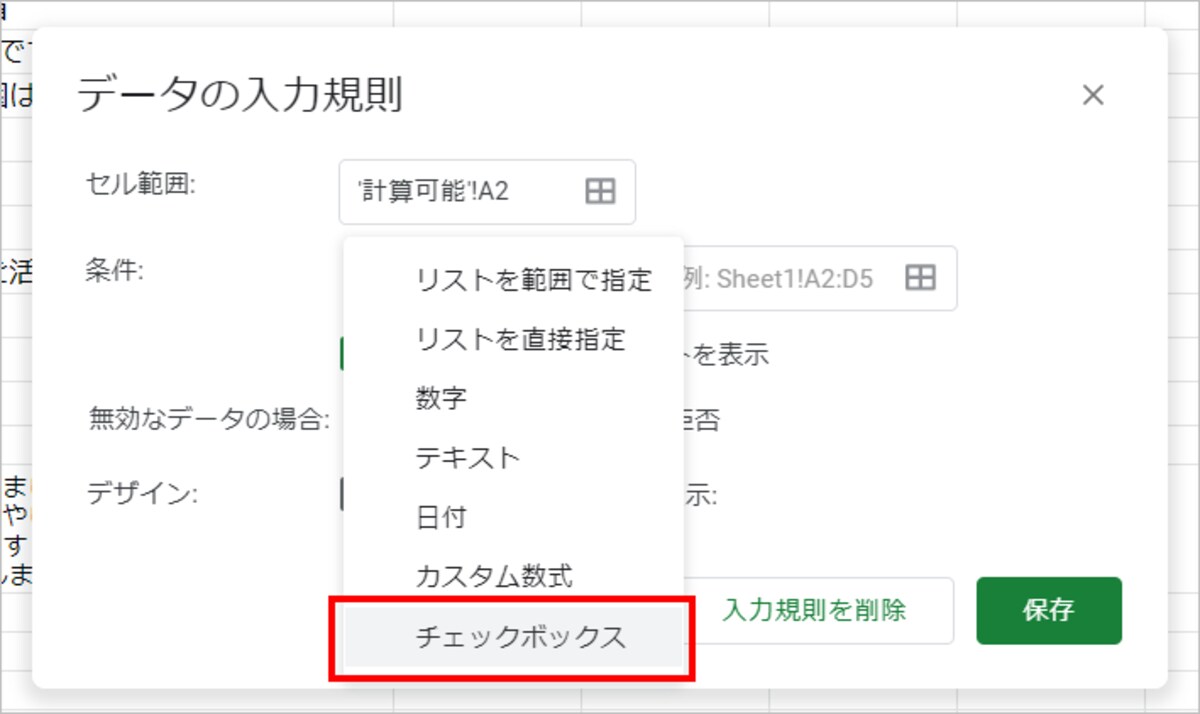Select 日付 condition option
This screenshot has height=714, width=1200.
point(513,518)
